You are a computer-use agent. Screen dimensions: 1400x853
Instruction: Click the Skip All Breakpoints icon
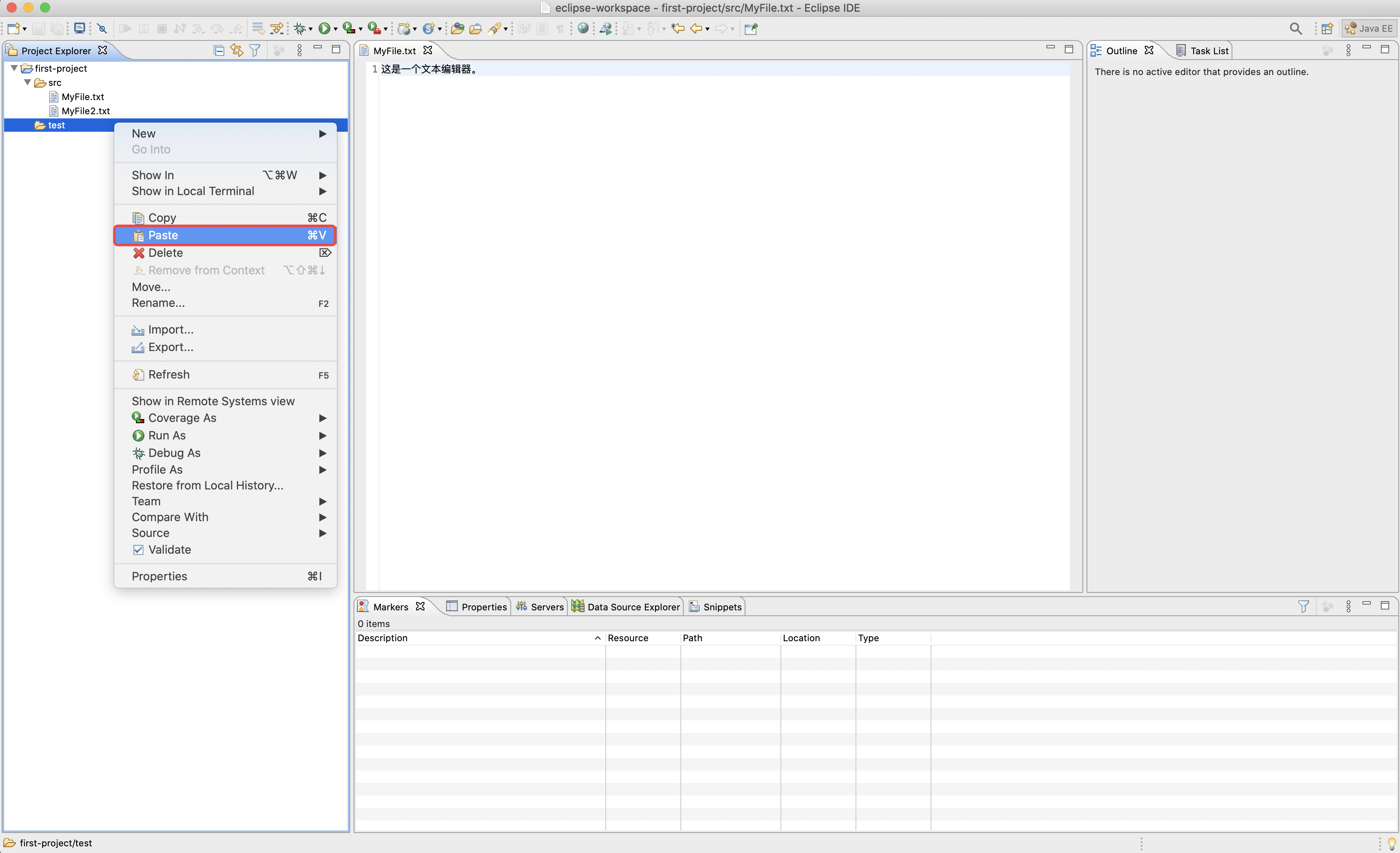click(x=102, y=28)
